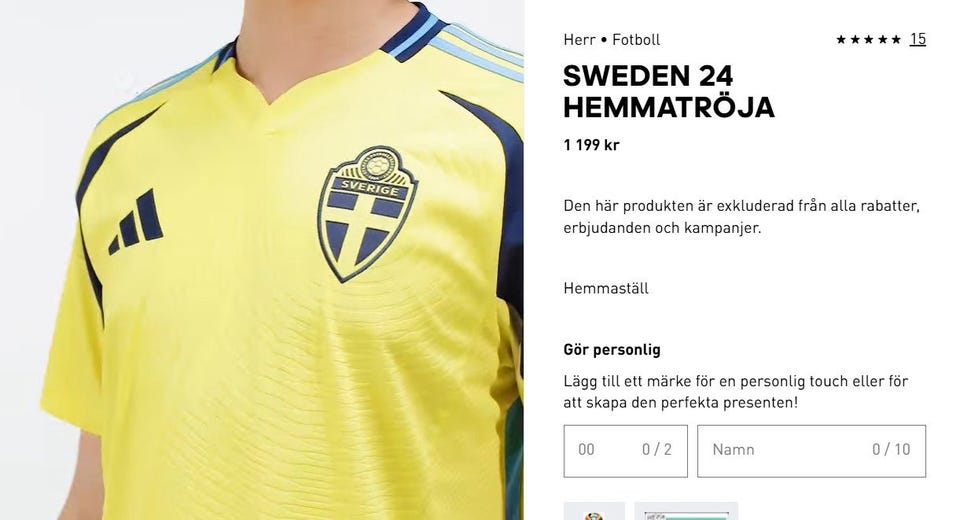This screenshot has width=960, height=520.
Task: Click the 0 / 2 number character counter
Action: pos(656,450)
